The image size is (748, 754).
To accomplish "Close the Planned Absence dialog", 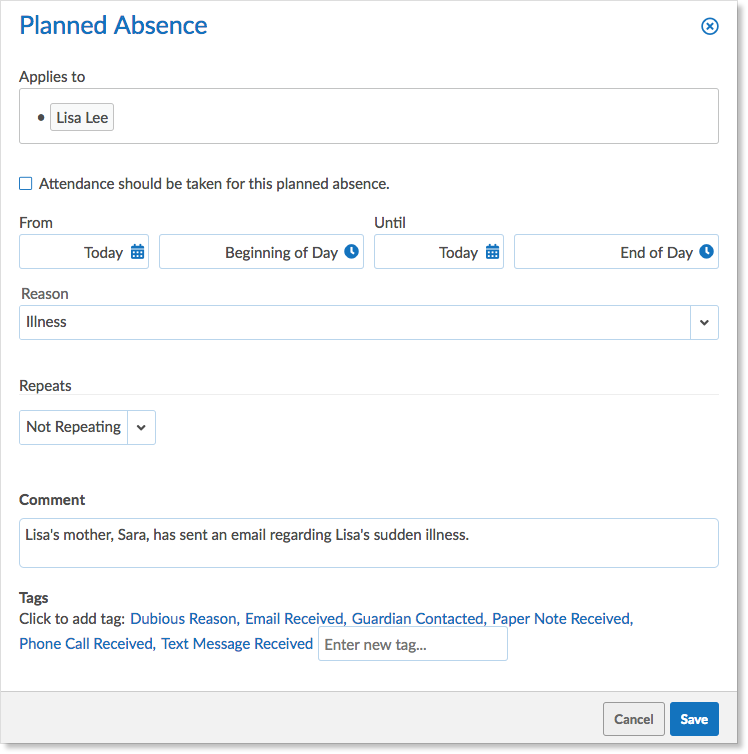I will (x=710, y=26).
